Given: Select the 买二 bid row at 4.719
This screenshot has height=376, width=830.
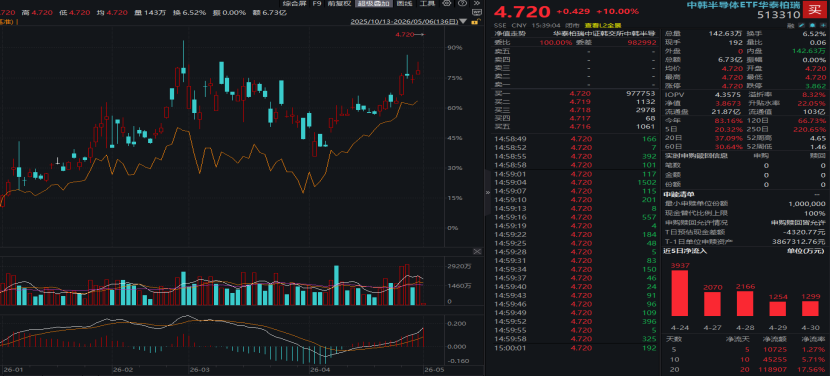Looking at the screenshot, I should coord(576,102).
